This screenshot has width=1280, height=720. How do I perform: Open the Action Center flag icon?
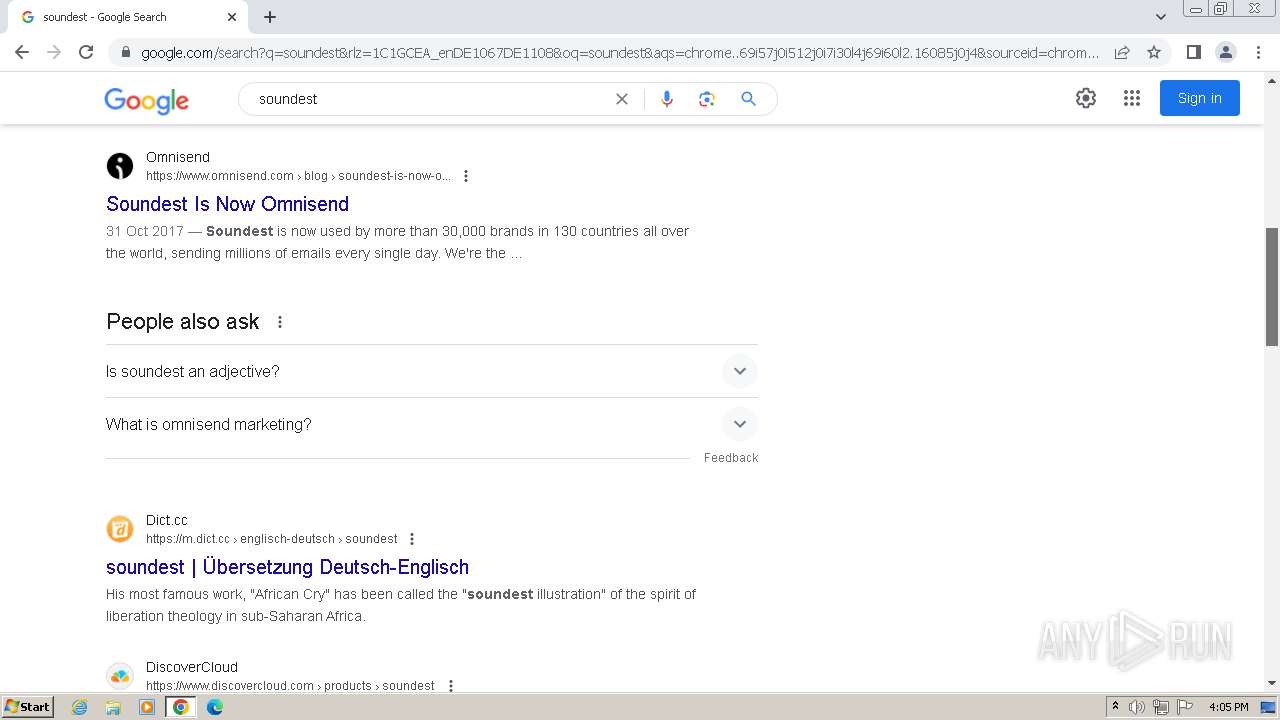[x=1185, y=707]
